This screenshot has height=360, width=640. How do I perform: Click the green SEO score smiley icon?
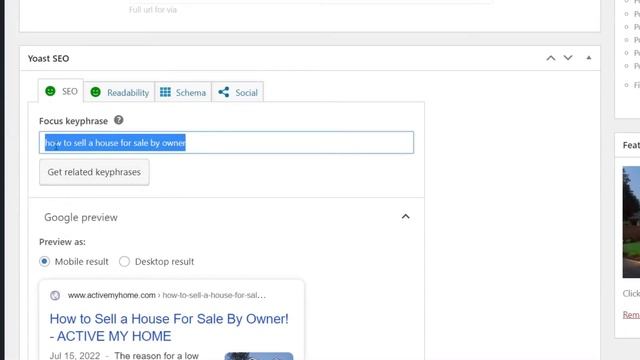pyautogui.click(x=50, y=91)
